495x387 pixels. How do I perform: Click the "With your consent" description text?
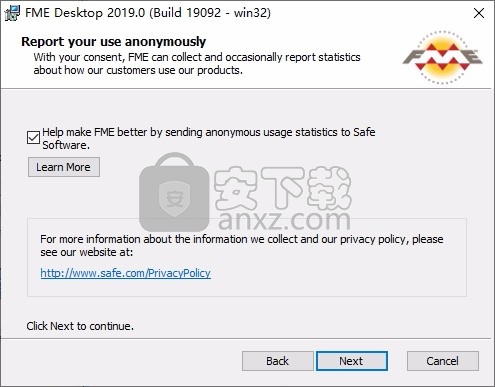tap(197, 64)
